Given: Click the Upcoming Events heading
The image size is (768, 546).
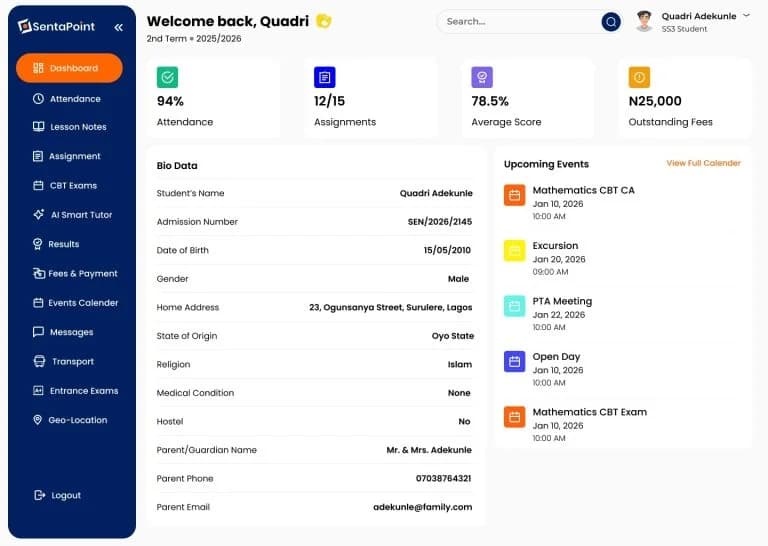Looking at the screenshot, I should coord(546,164).
